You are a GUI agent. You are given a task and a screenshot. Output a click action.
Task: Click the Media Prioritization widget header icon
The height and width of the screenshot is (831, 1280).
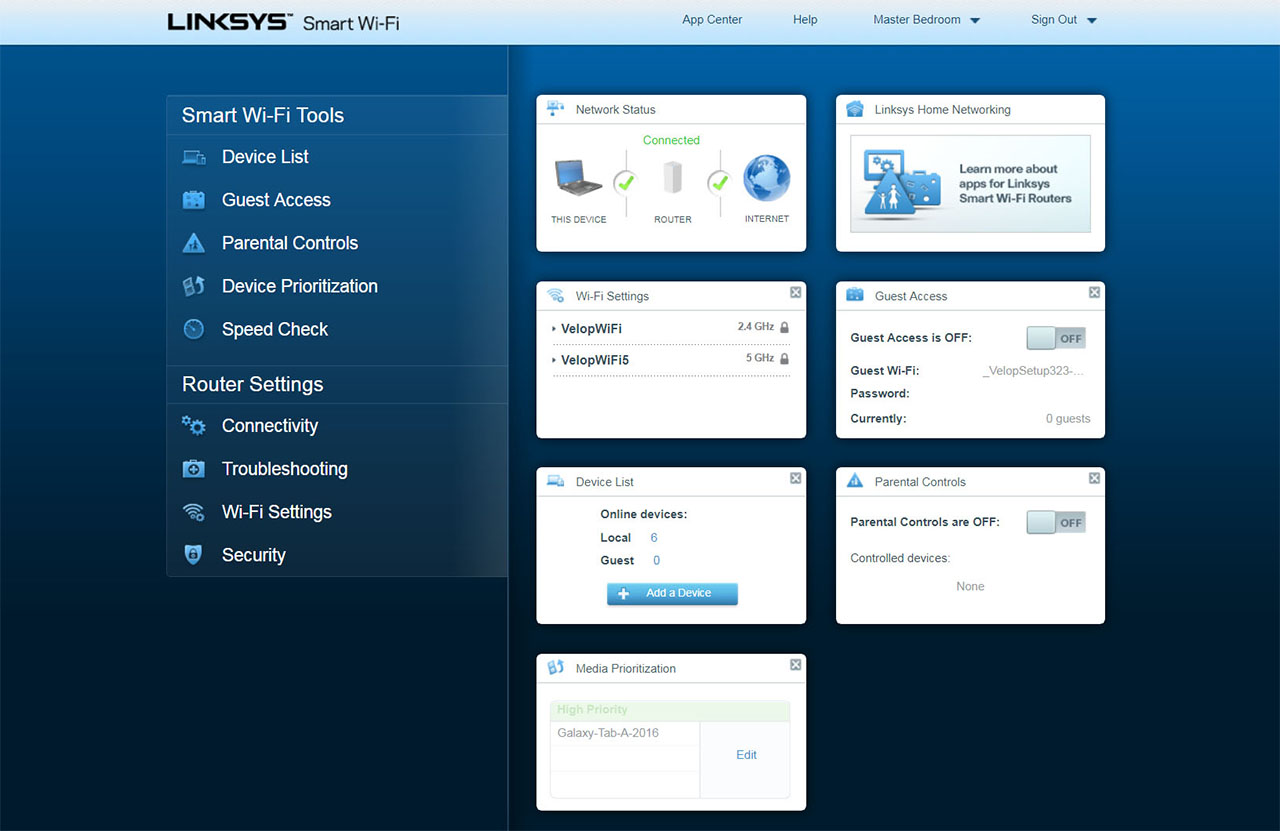tap(556, 667)
